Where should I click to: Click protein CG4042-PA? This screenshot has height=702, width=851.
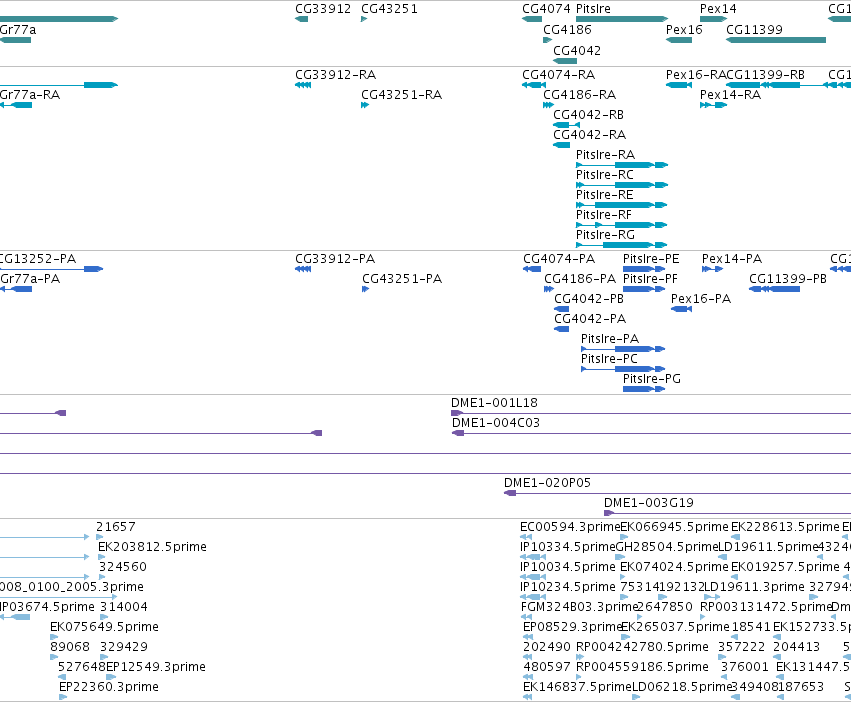point(590,319)
